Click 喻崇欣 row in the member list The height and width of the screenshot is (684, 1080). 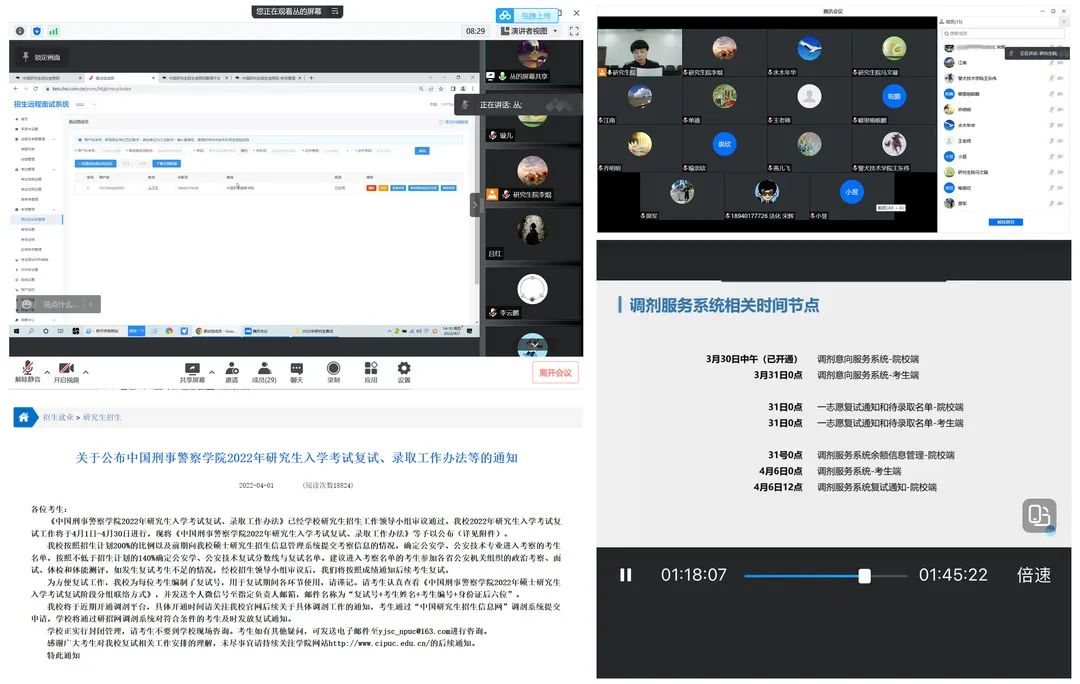tap(1003, 187)
